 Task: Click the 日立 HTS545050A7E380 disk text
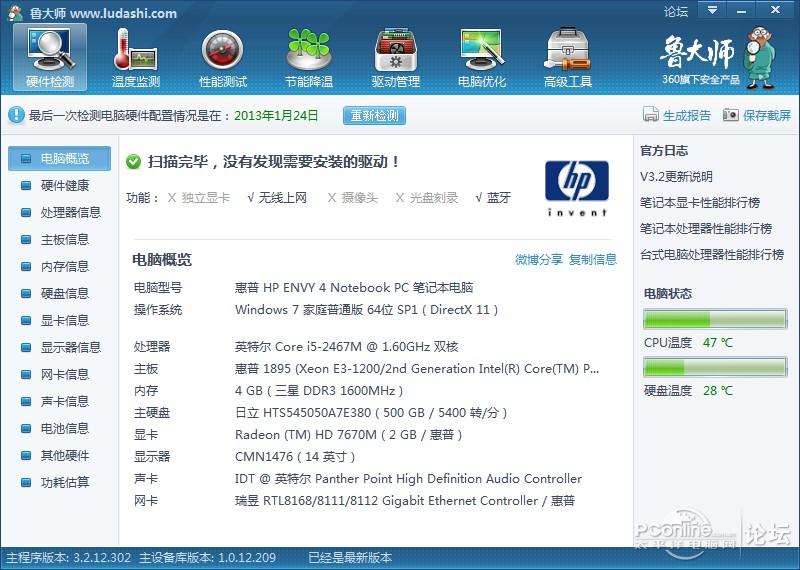pyautogui.click(x=371, y=413)
